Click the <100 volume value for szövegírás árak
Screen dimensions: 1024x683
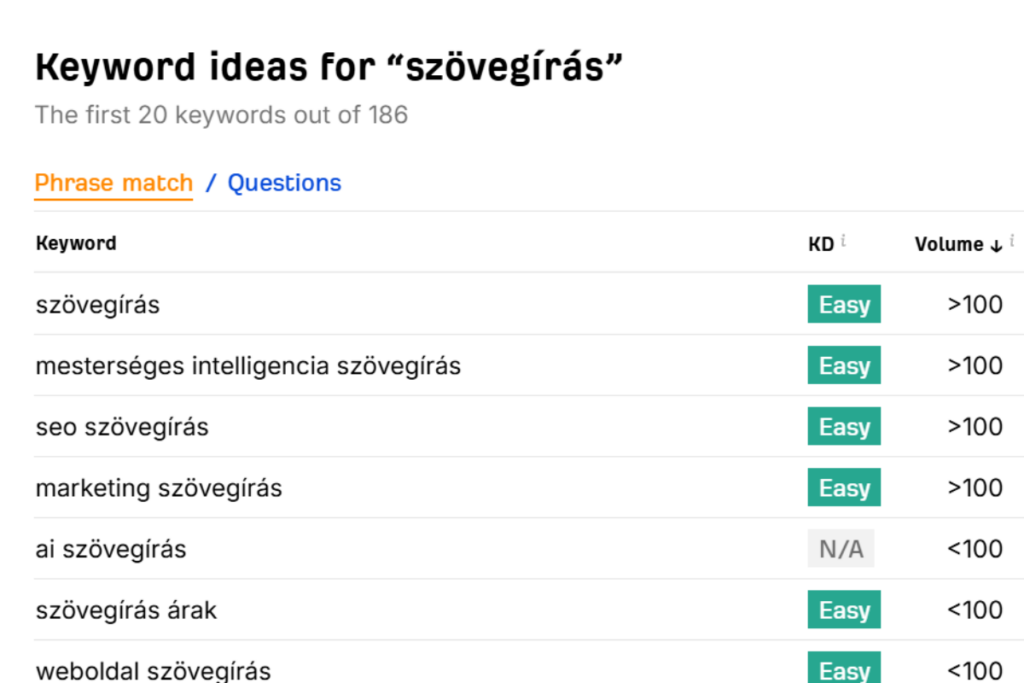pyautogui.click(x=974, y=609)
